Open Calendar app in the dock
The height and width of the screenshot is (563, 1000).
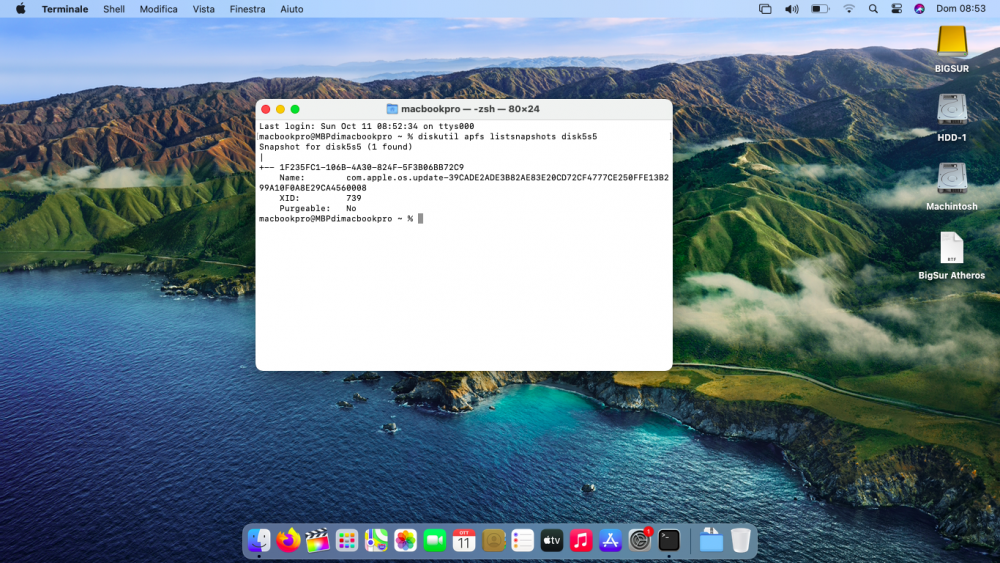pos(464,541)
